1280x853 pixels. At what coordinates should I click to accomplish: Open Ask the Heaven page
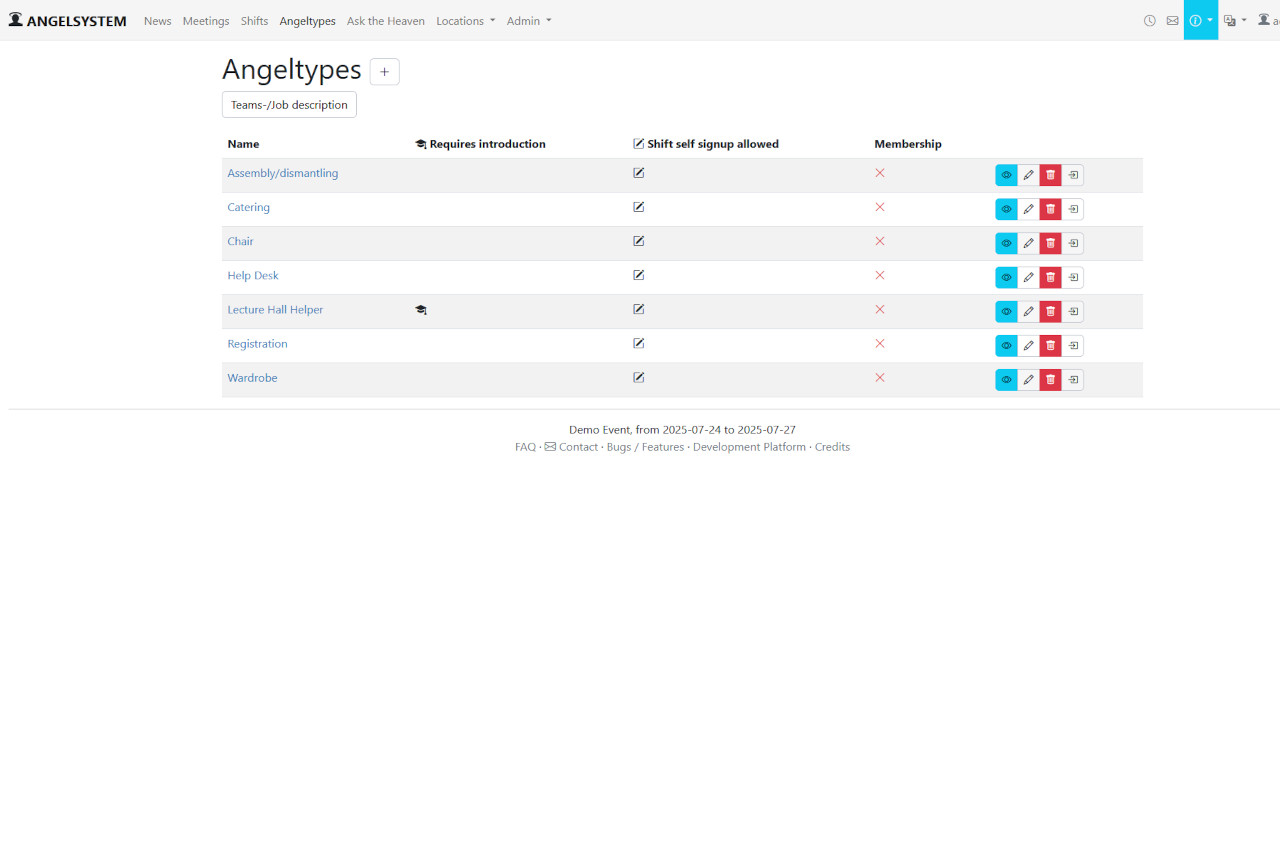pyautogui.click(x=386, y=20)
